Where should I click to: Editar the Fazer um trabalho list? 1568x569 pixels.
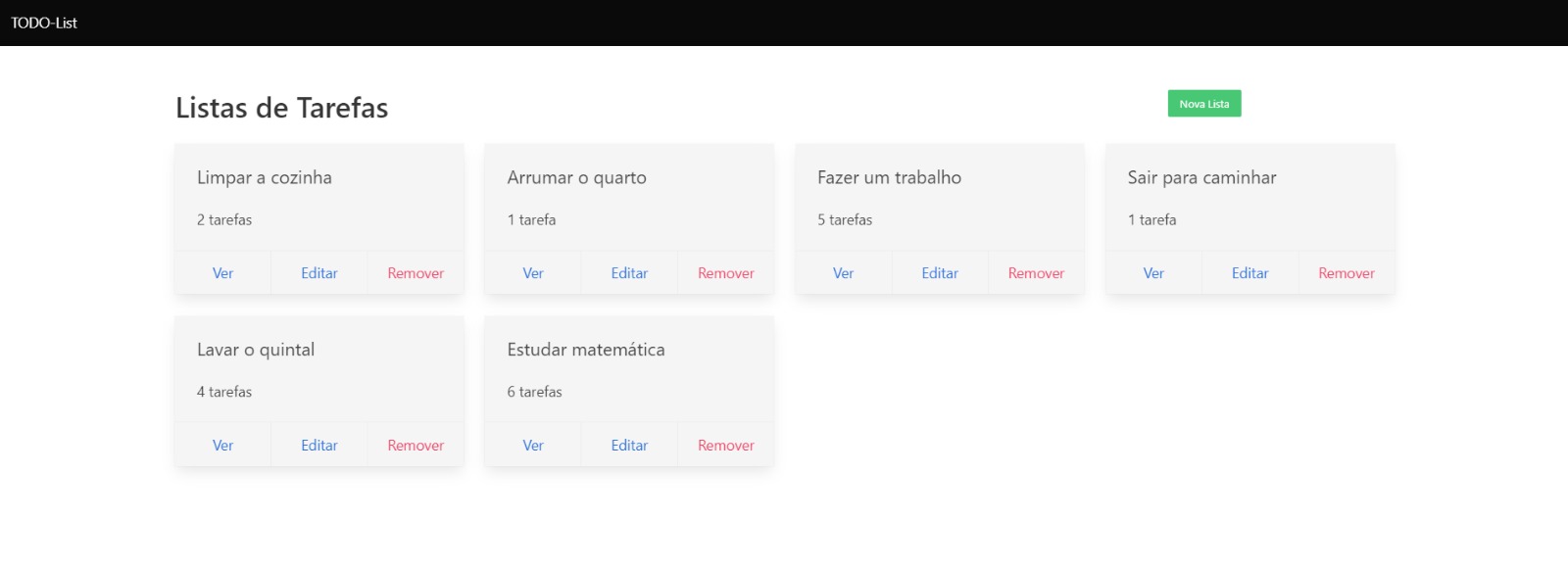(939, 272)
